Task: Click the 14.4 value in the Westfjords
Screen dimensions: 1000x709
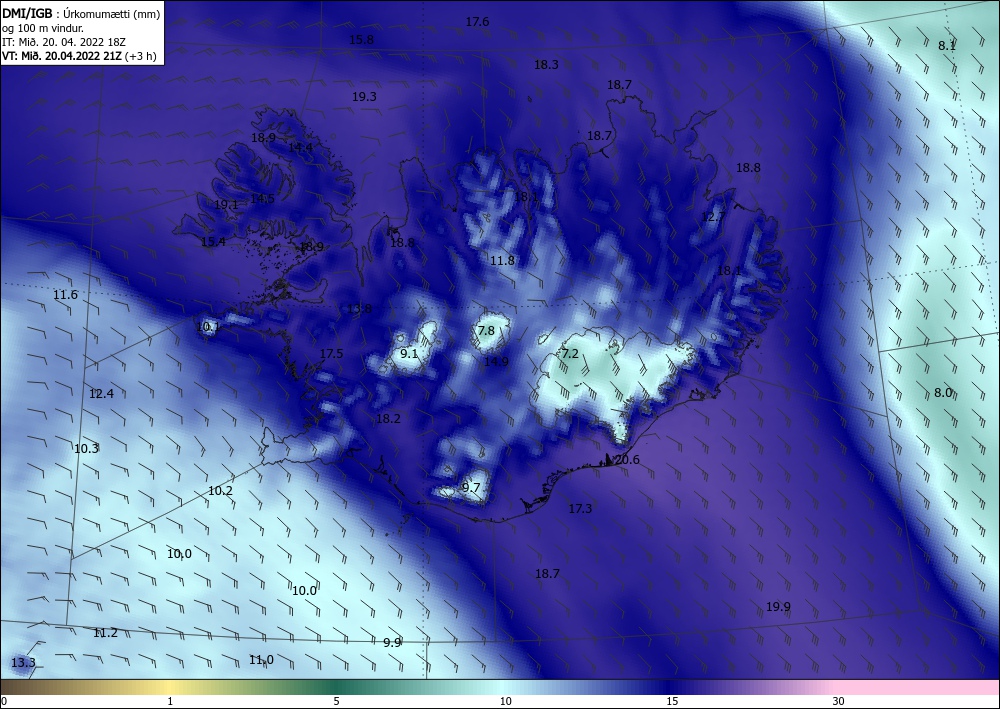Action: (x=301, y=147)
